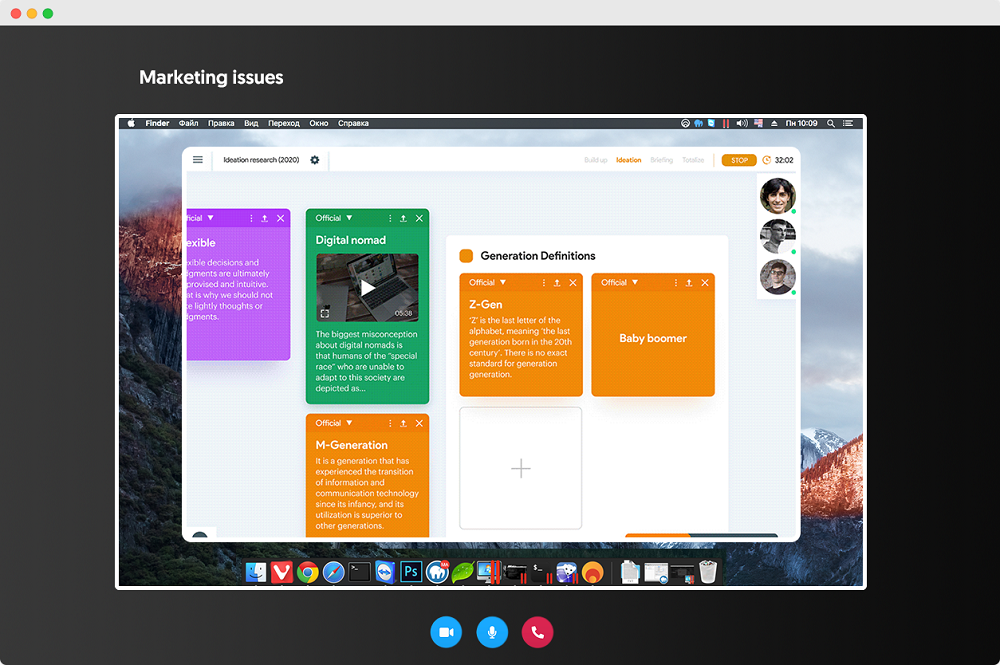This screenshot has width=1000, height=665.
Task: Upload the Z-Gen card
Action: pyautogui.click(x=557, y=282)
